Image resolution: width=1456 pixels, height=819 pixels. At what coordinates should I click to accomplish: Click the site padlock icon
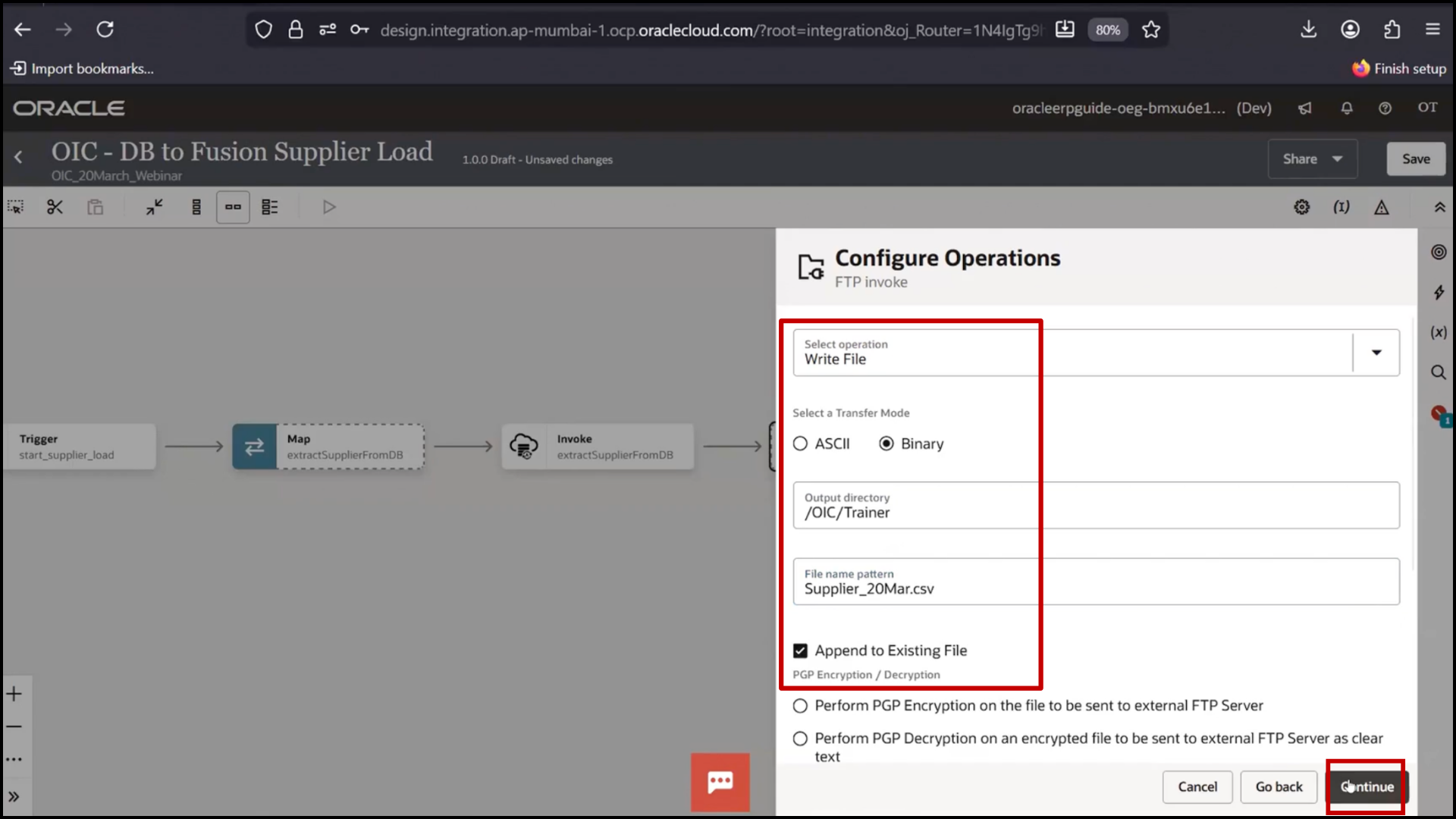[x=296, y=30]
